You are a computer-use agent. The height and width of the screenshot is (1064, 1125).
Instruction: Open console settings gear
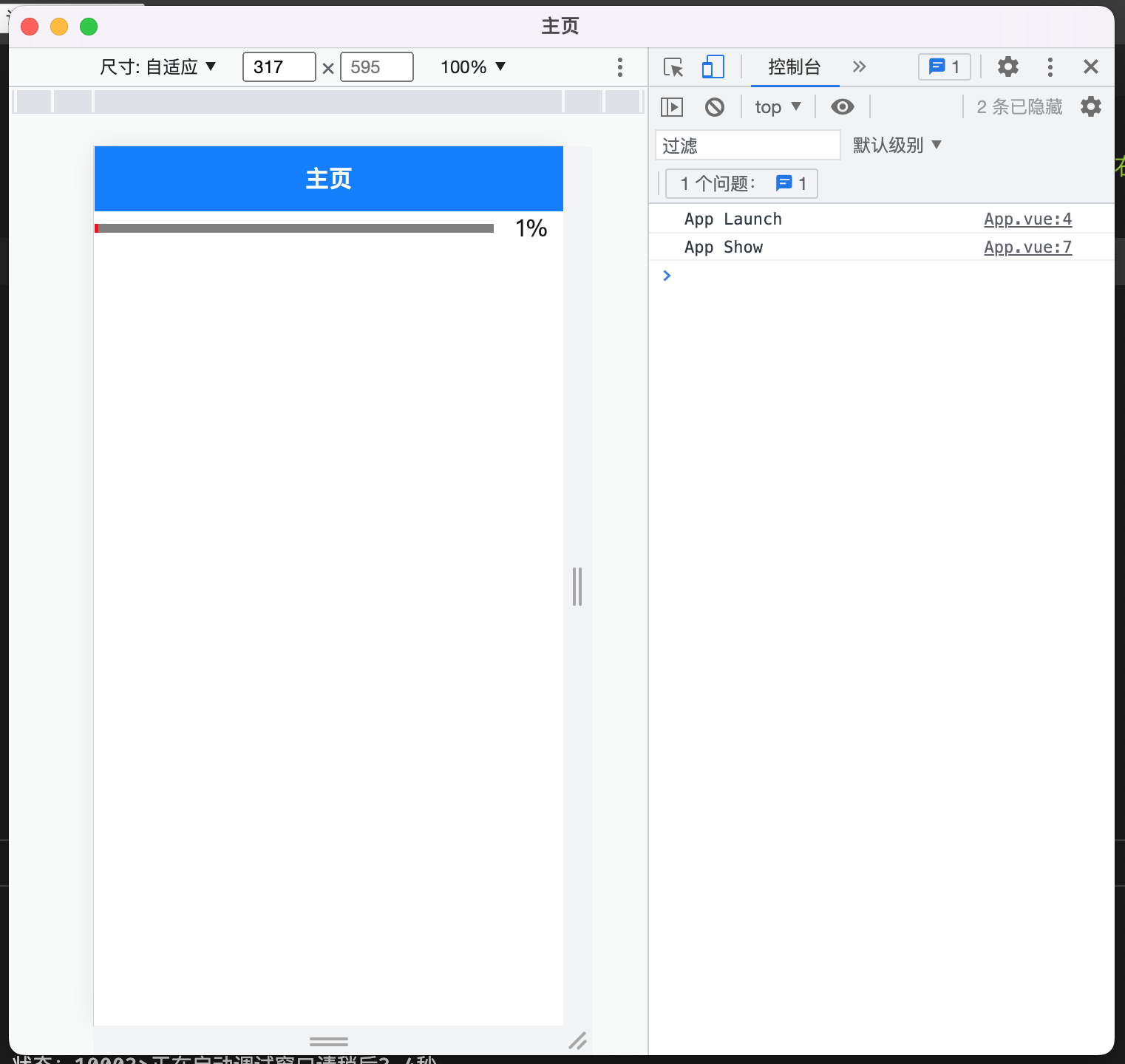(1090, 107)
